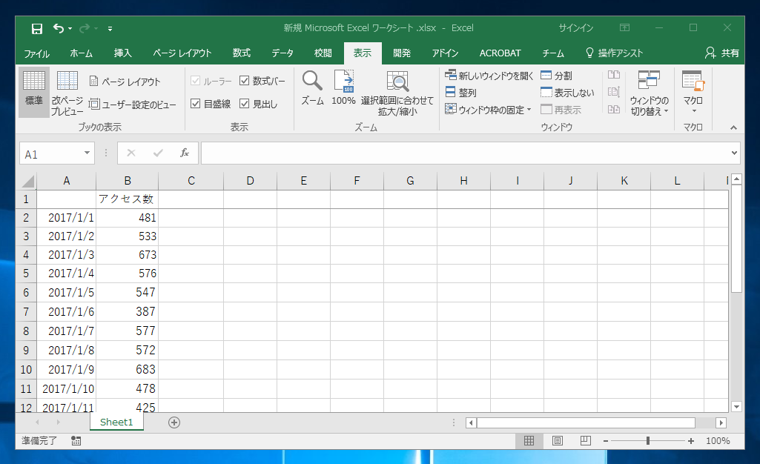760x464 pixels.
Task: Click the insert function fx icon
Action: [185, 153]
